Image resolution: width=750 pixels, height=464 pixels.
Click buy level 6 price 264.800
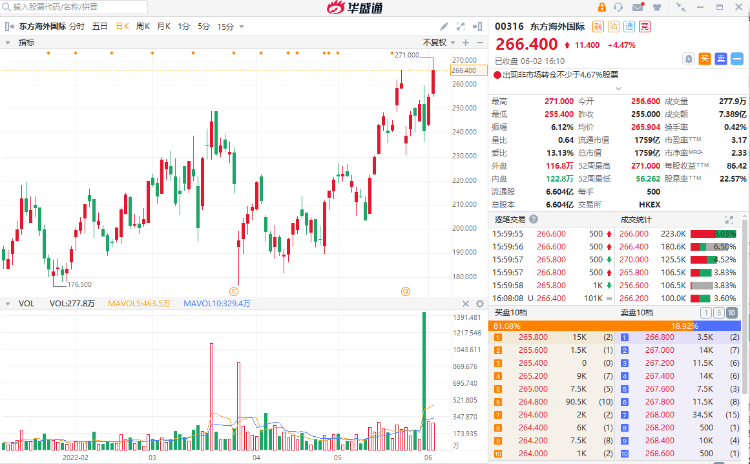click(x=533, y=402)
